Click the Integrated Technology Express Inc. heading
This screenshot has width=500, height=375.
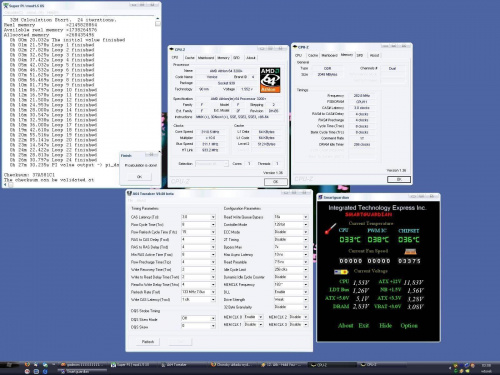pos(377,208)
